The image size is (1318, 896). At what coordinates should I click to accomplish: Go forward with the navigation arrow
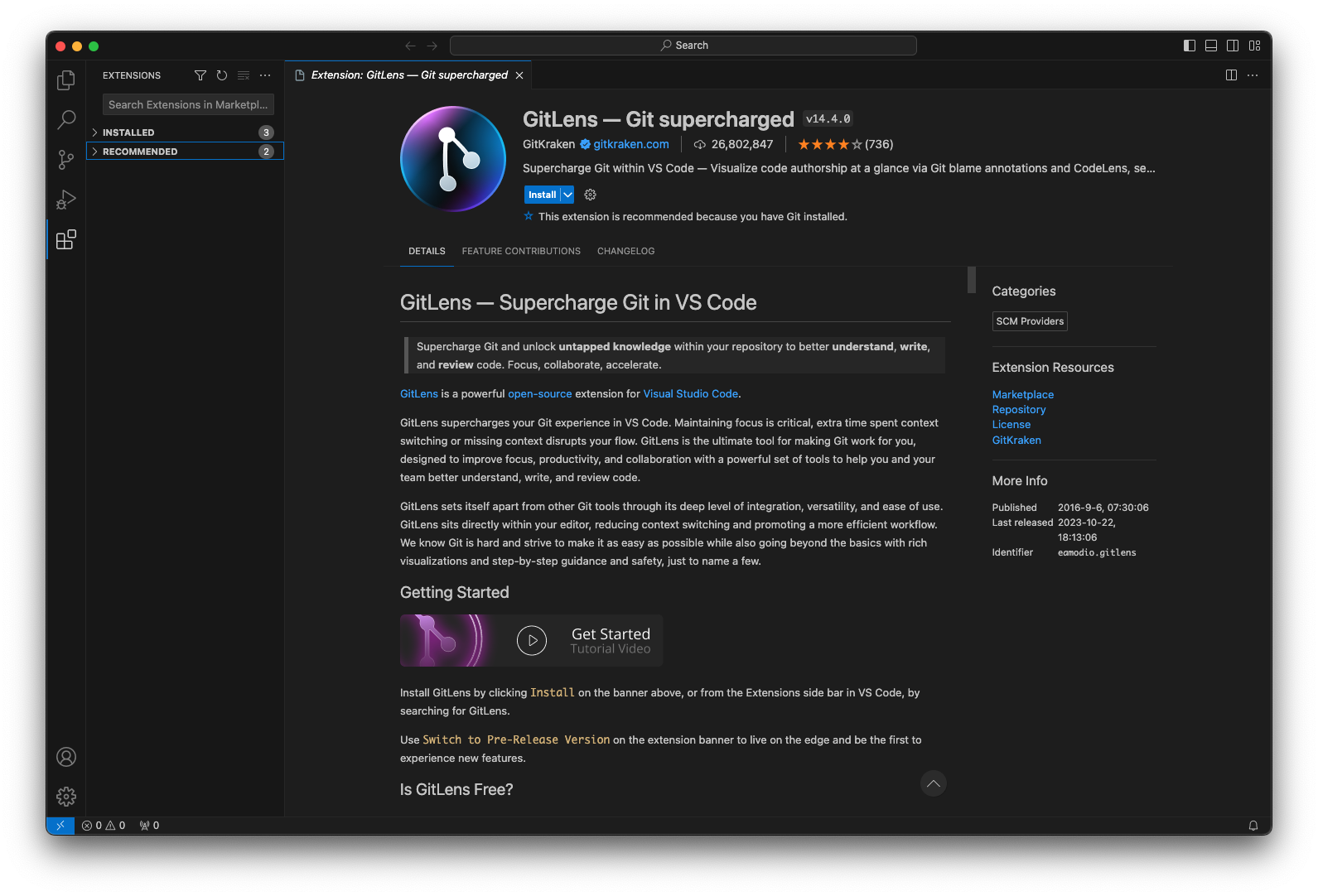point(432,46)
